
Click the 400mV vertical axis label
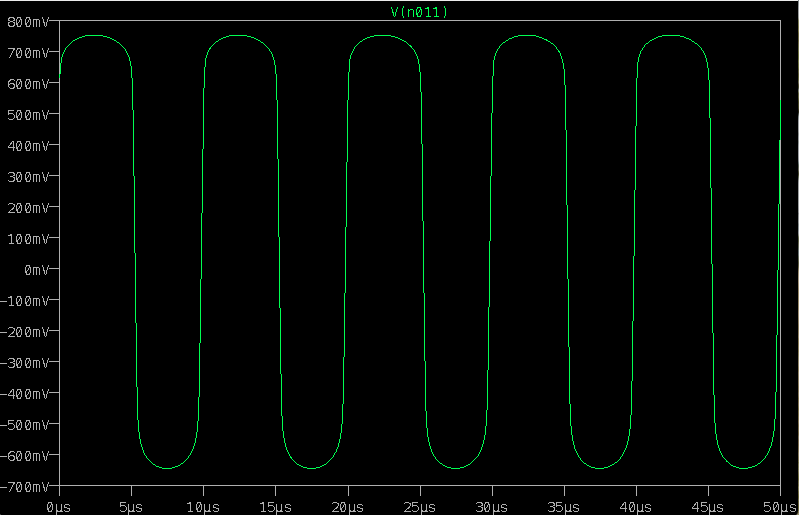29,146
